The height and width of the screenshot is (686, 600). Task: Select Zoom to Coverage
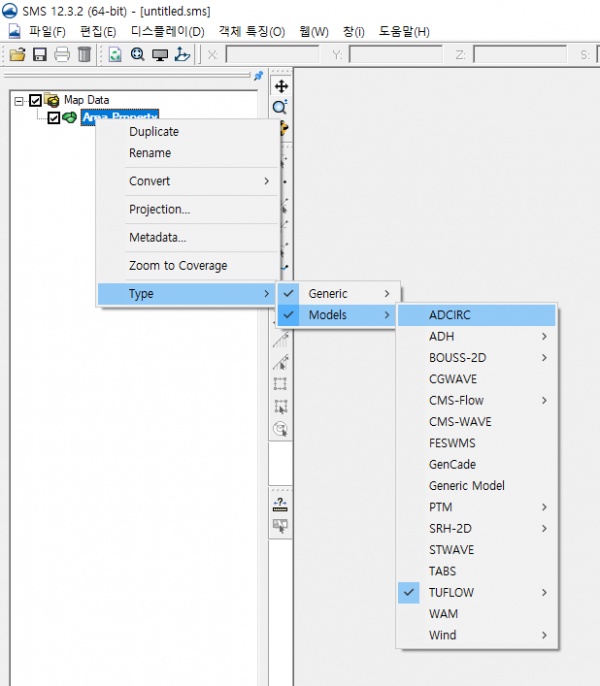[x=189, y=266]
